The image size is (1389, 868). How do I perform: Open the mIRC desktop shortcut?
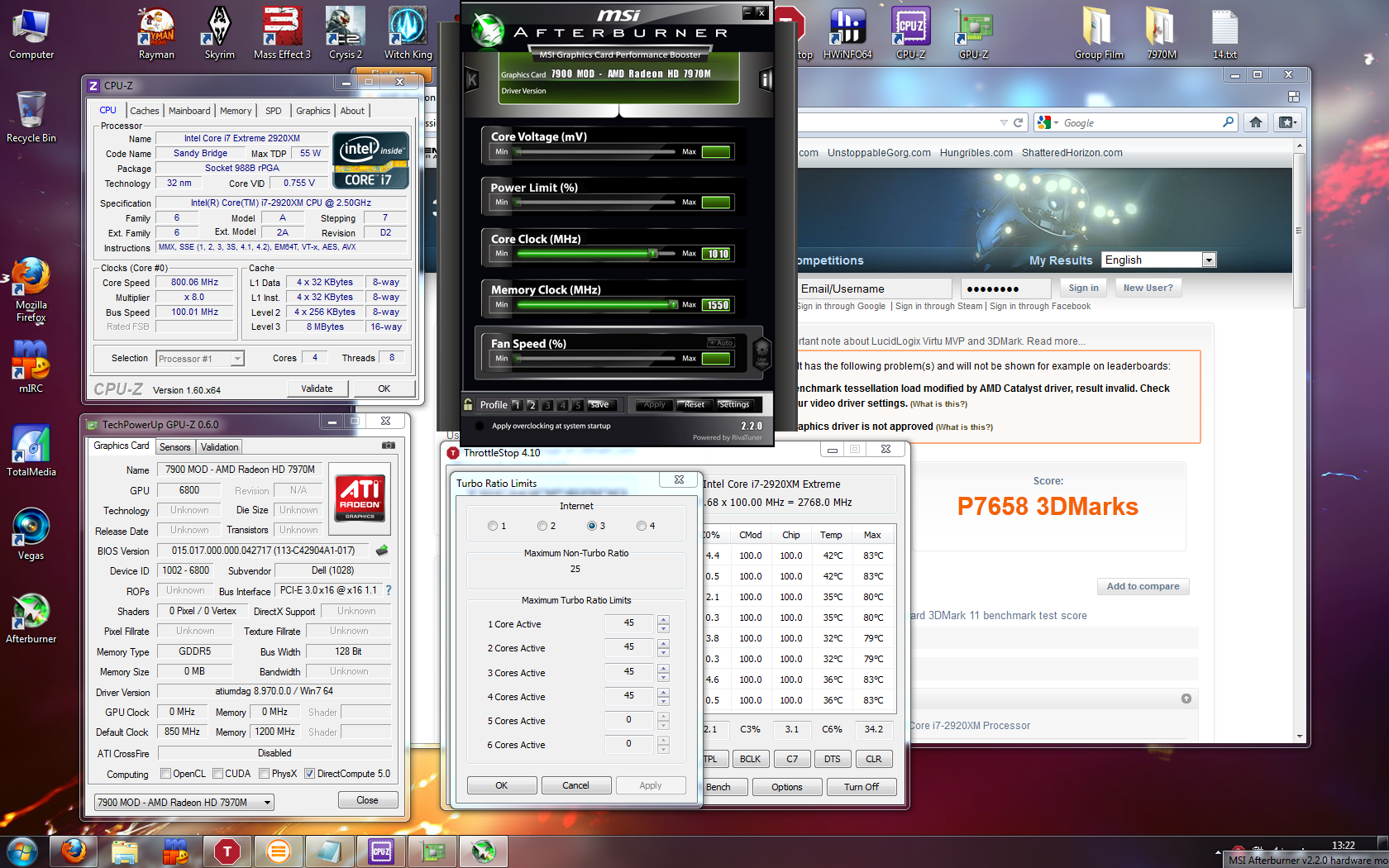(31, 366)
